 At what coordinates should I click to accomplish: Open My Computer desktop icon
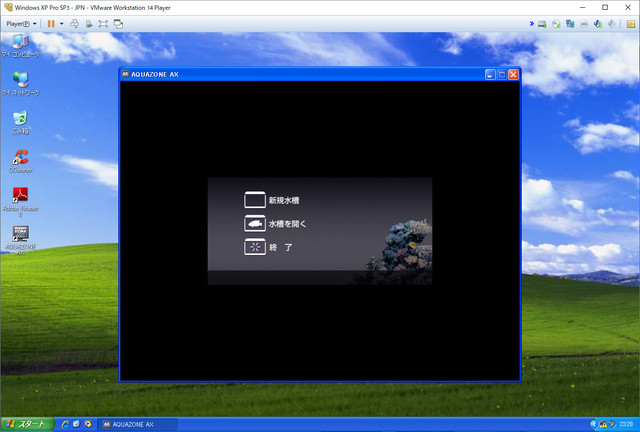20,46
